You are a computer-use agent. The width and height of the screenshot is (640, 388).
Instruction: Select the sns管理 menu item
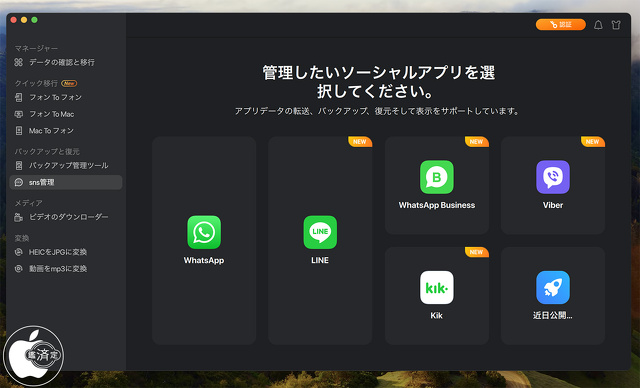tap(65, 182)
